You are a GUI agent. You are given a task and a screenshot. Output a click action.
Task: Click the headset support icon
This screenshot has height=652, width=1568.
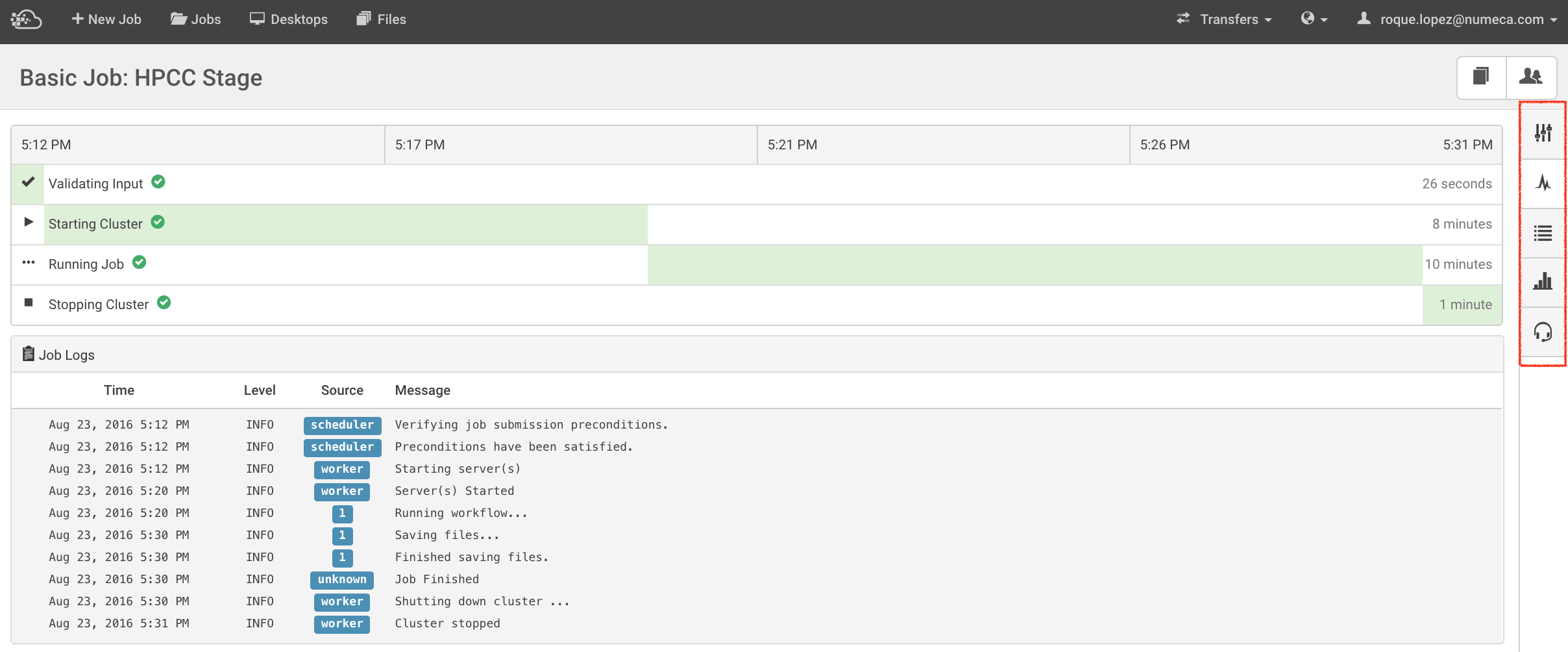point(1543,332)
